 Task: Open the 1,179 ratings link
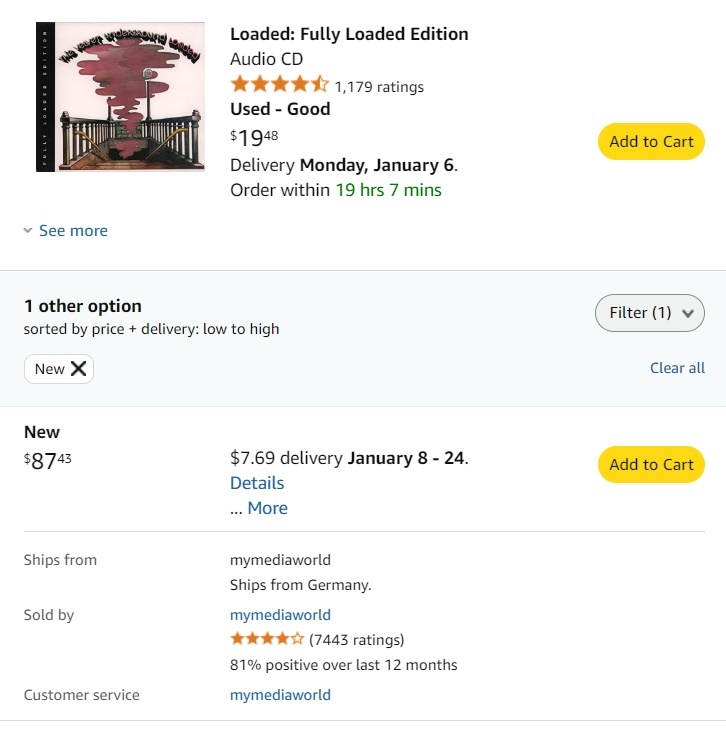coord(379,87)
